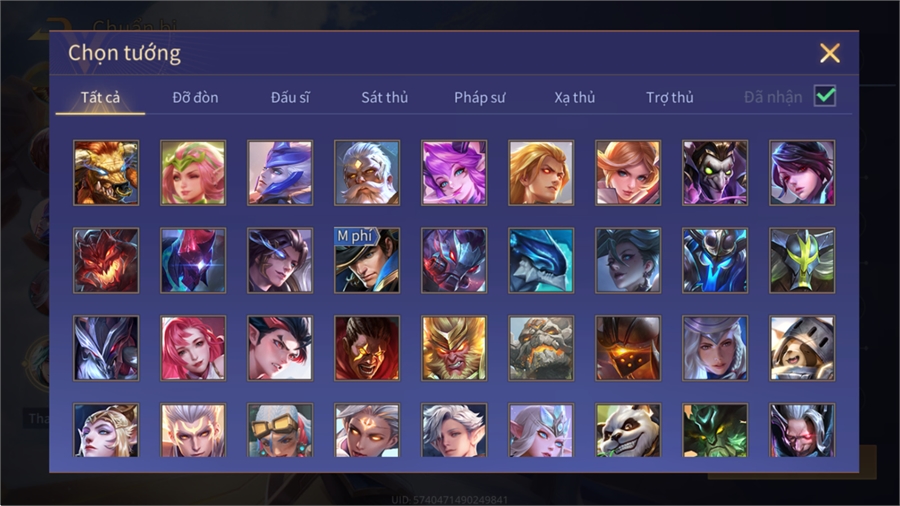This screenshot has width=900, height=506.
Task: Select the white-bearded old man hero
Action: click(x=367, y=173)
